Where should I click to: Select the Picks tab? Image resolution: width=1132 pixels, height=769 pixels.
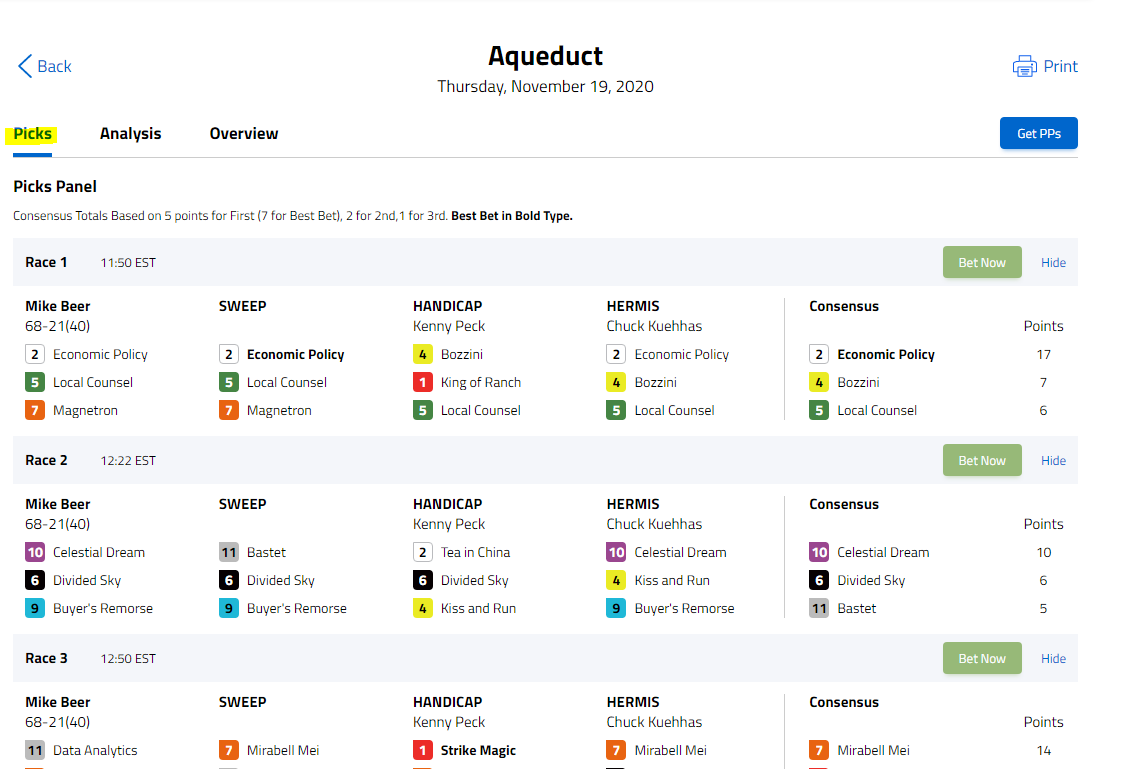32,134
